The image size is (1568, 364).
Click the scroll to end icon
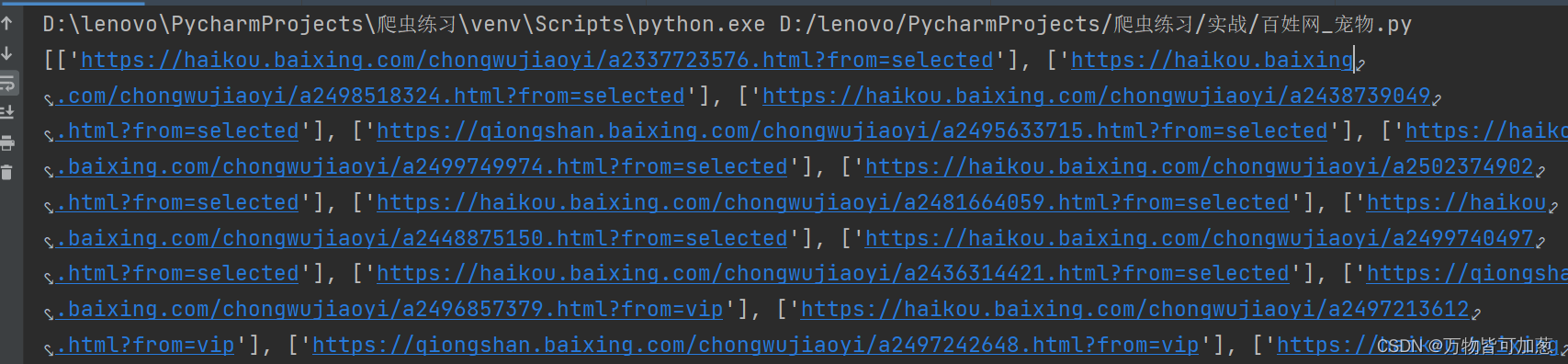7,113
